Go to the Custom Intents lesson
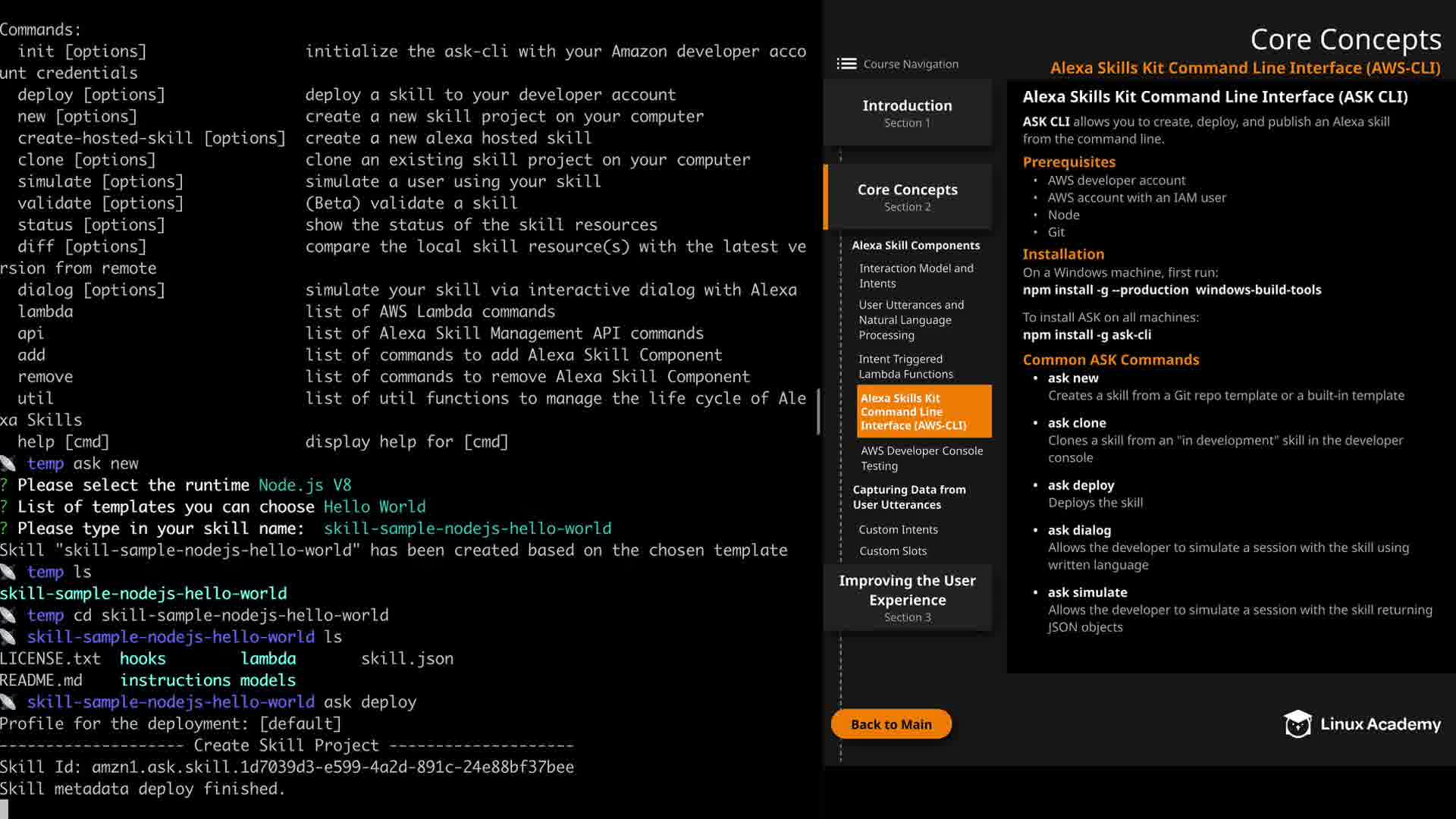The width and height of the screenshot is (1456, 819). tap(898, 529)
